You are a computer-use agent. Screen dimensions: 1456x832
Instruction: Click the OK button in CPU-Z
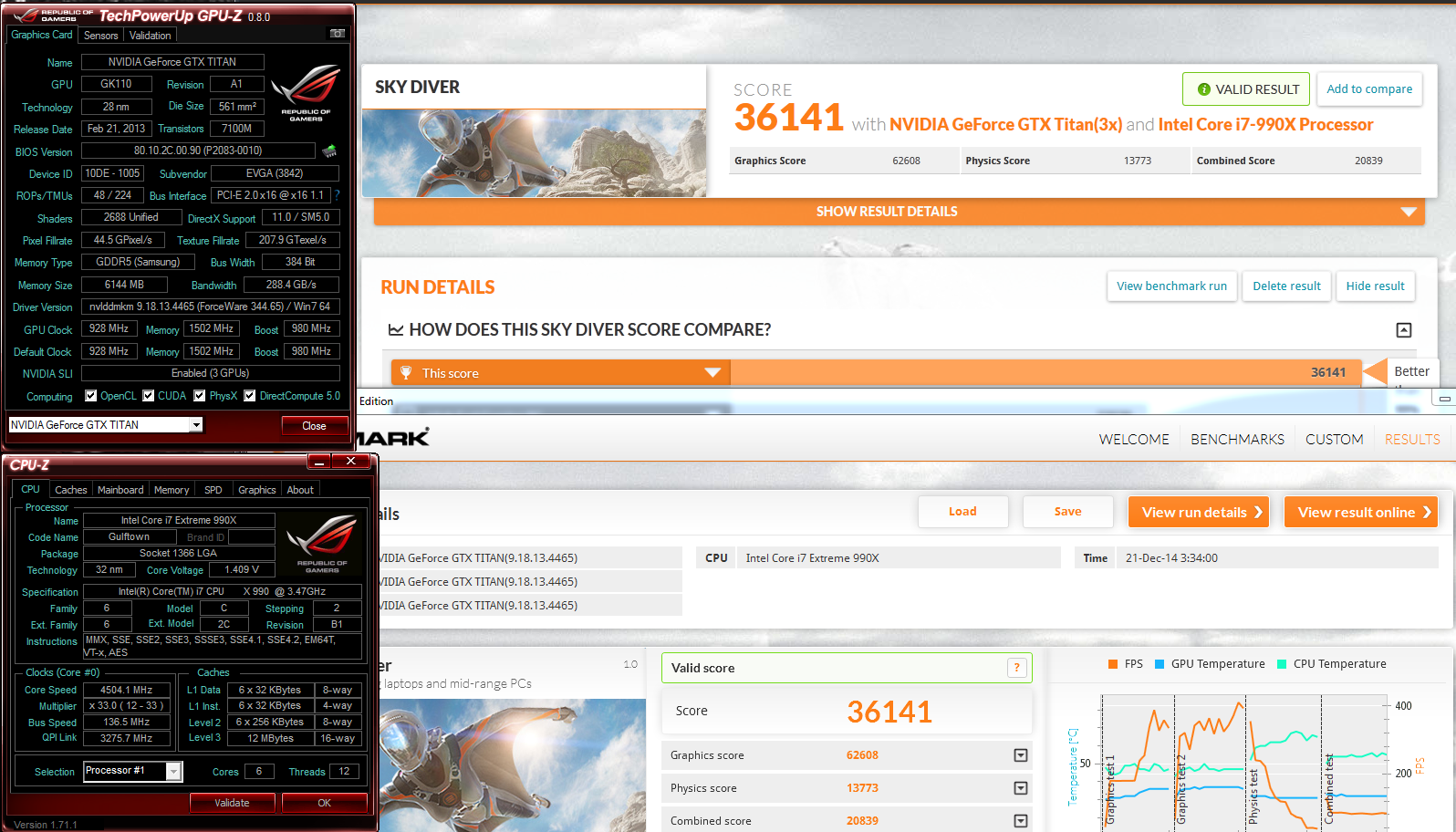point(324,803)
